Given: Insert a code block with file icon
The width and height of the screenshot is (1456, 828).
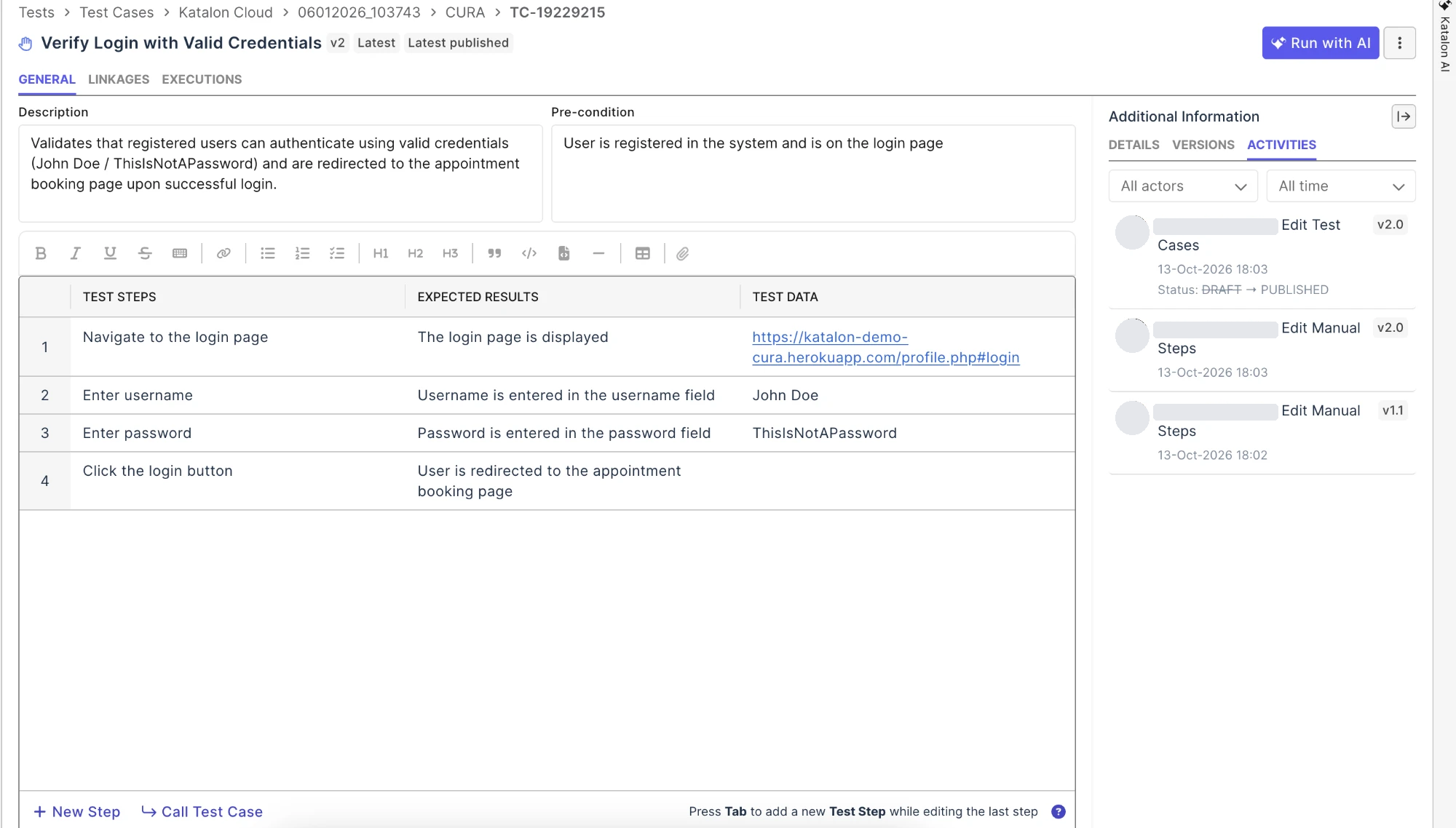Looking at the screenshot, I should point(564,253).
